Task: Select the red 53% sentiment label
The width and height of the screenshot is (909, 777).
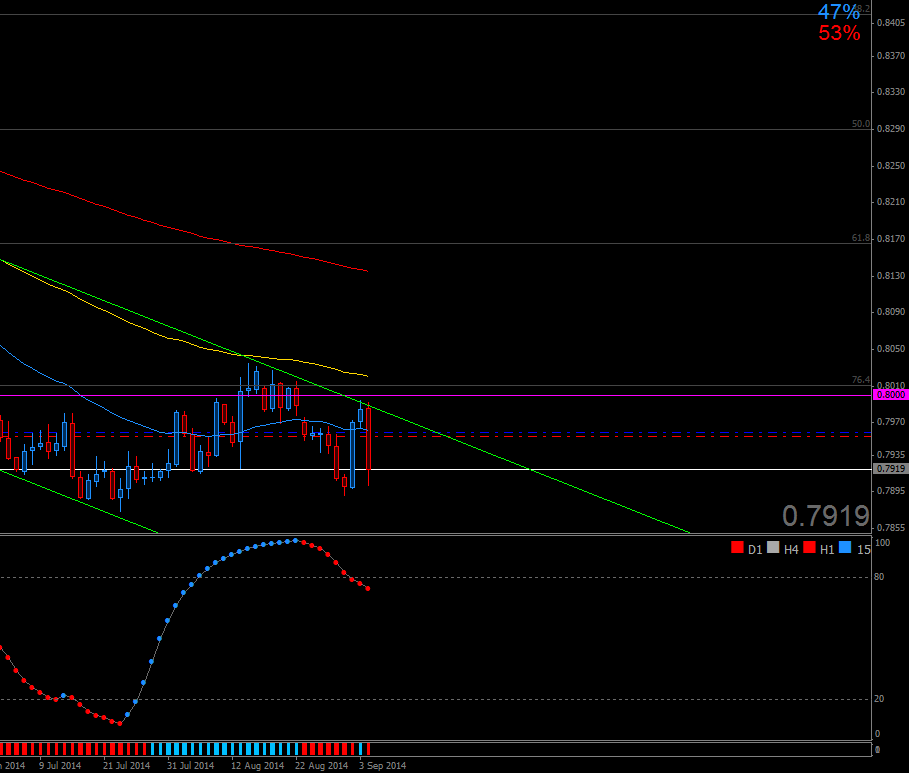Action: coord(839,33)
